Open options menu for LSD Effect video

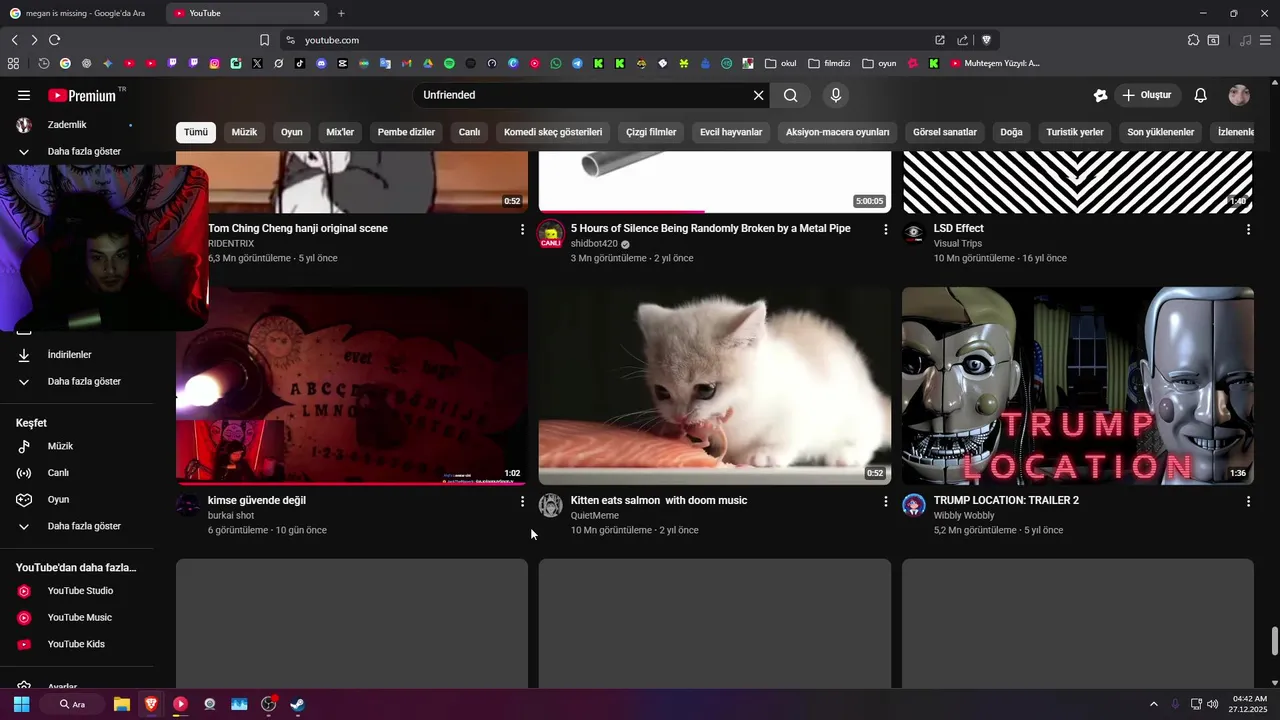pyautogui.click(x=1248, y=229)
